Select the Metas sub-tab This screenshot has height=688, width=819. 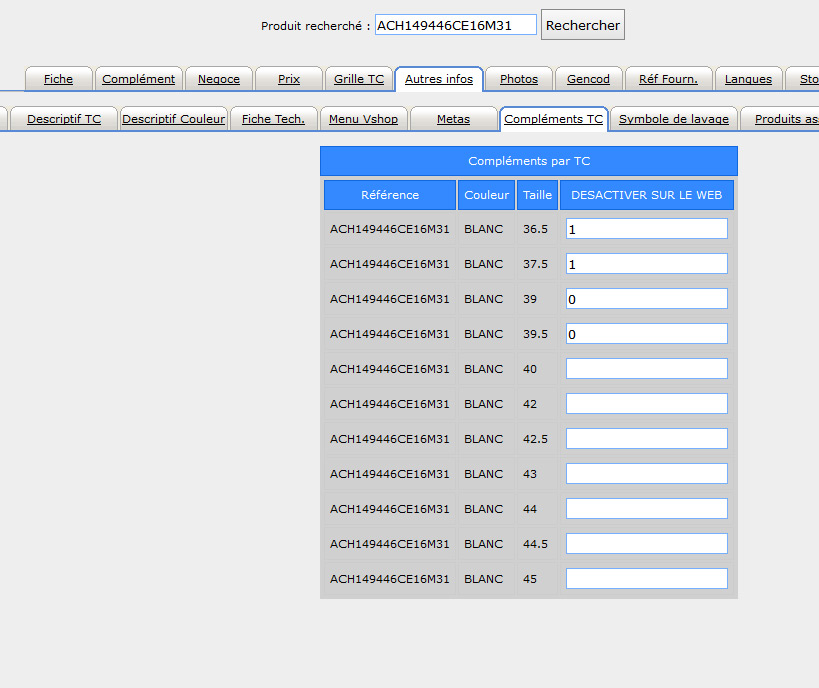(453, 119)
